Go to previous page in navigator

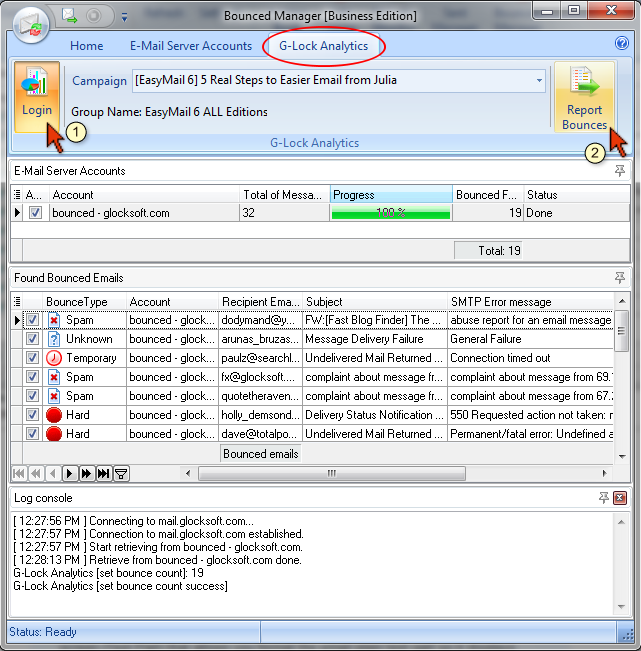click(x=36, y=473)
